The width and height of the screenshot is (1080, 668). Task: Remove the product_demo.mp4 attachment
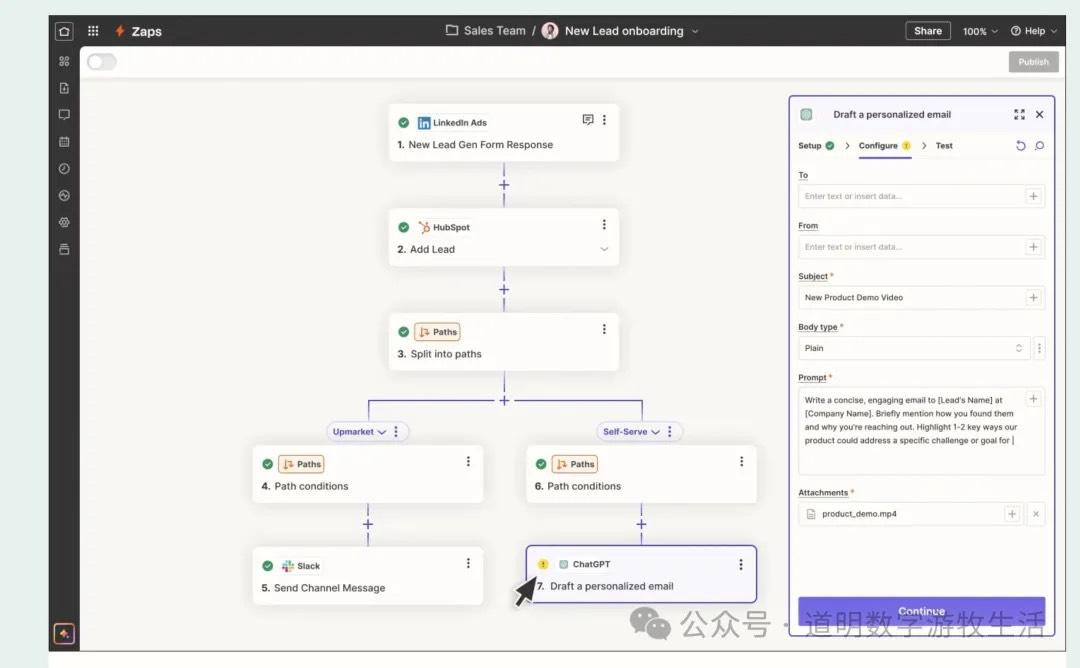tap(1036, 514)
